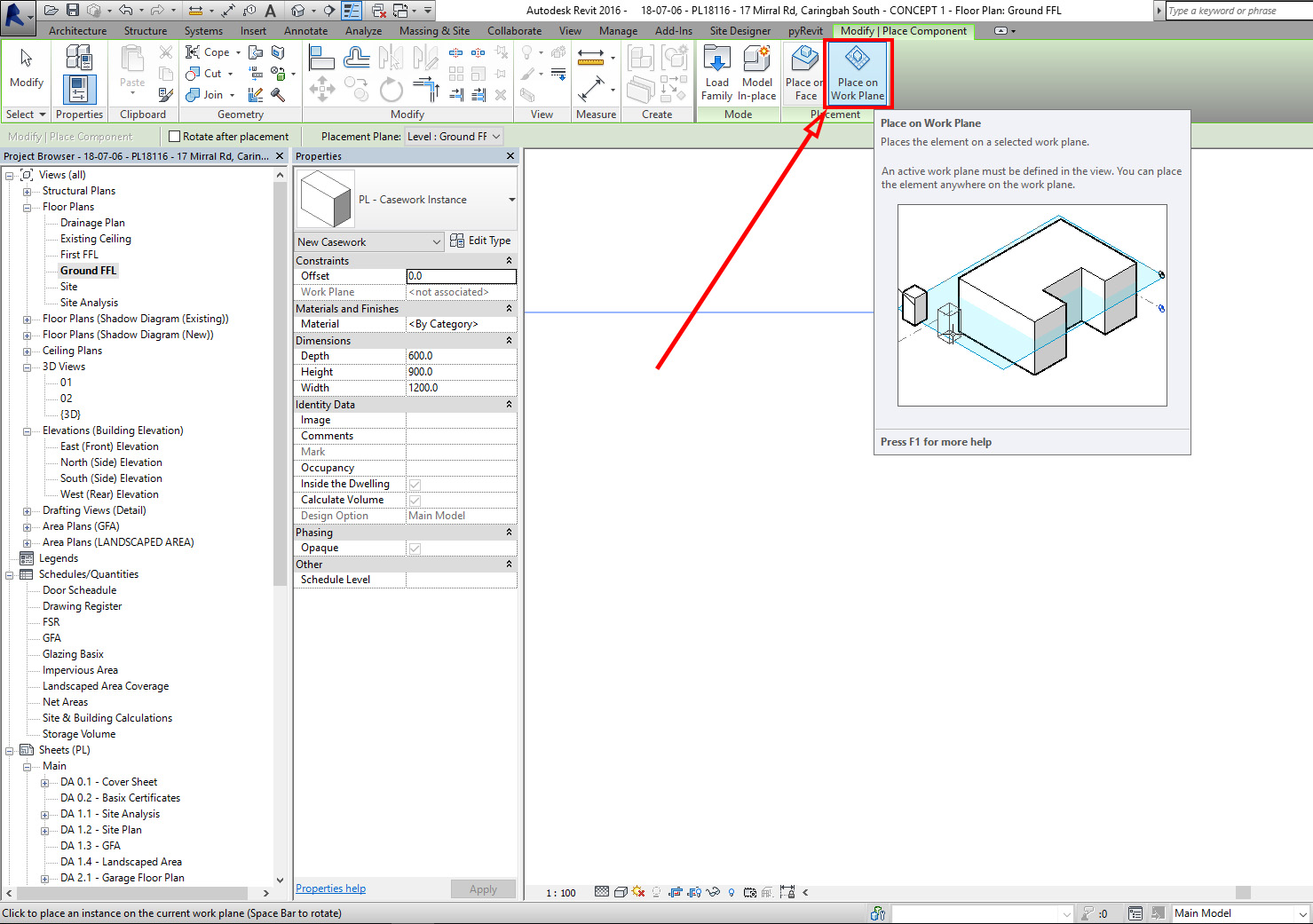This screenshot has width=1313, height=924.
Task: Open the pyRevit ribbon tab
Action: (x=804, y=30)
